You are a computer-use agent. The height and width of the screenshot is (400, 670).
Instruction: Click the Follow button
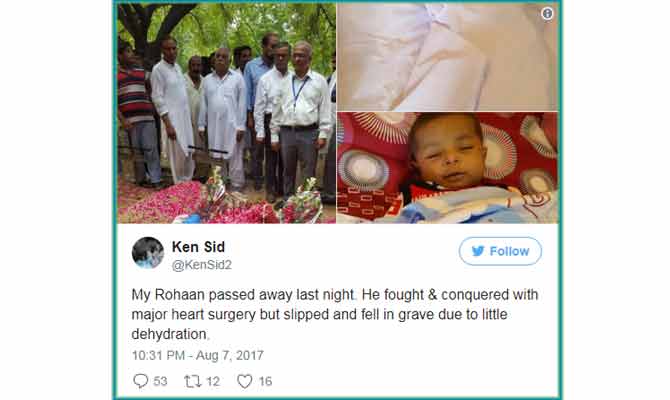pyautogui.click(x=500, y=251)
